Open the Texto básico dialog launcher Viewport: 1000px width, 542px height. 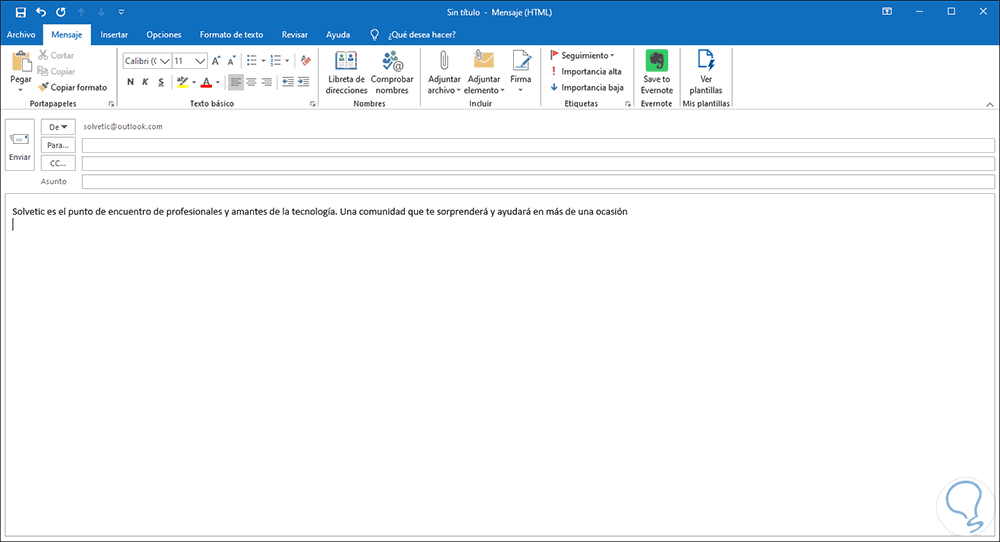click(x=312, y=103)
